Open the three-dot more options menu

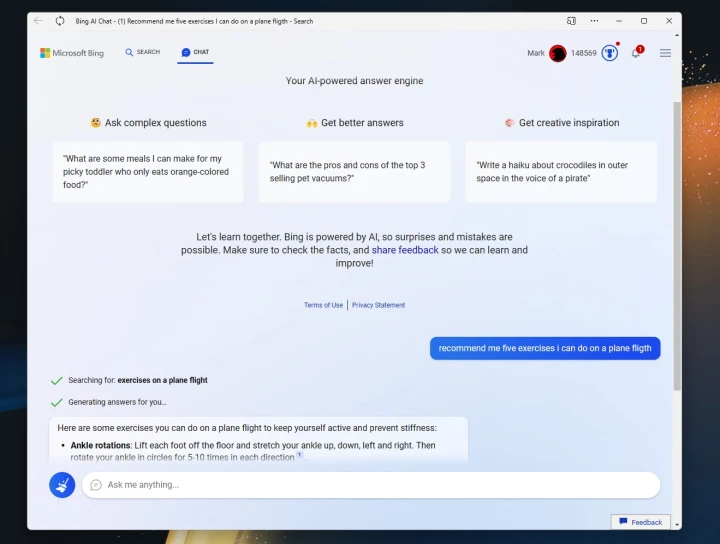(x=594, y=20)
